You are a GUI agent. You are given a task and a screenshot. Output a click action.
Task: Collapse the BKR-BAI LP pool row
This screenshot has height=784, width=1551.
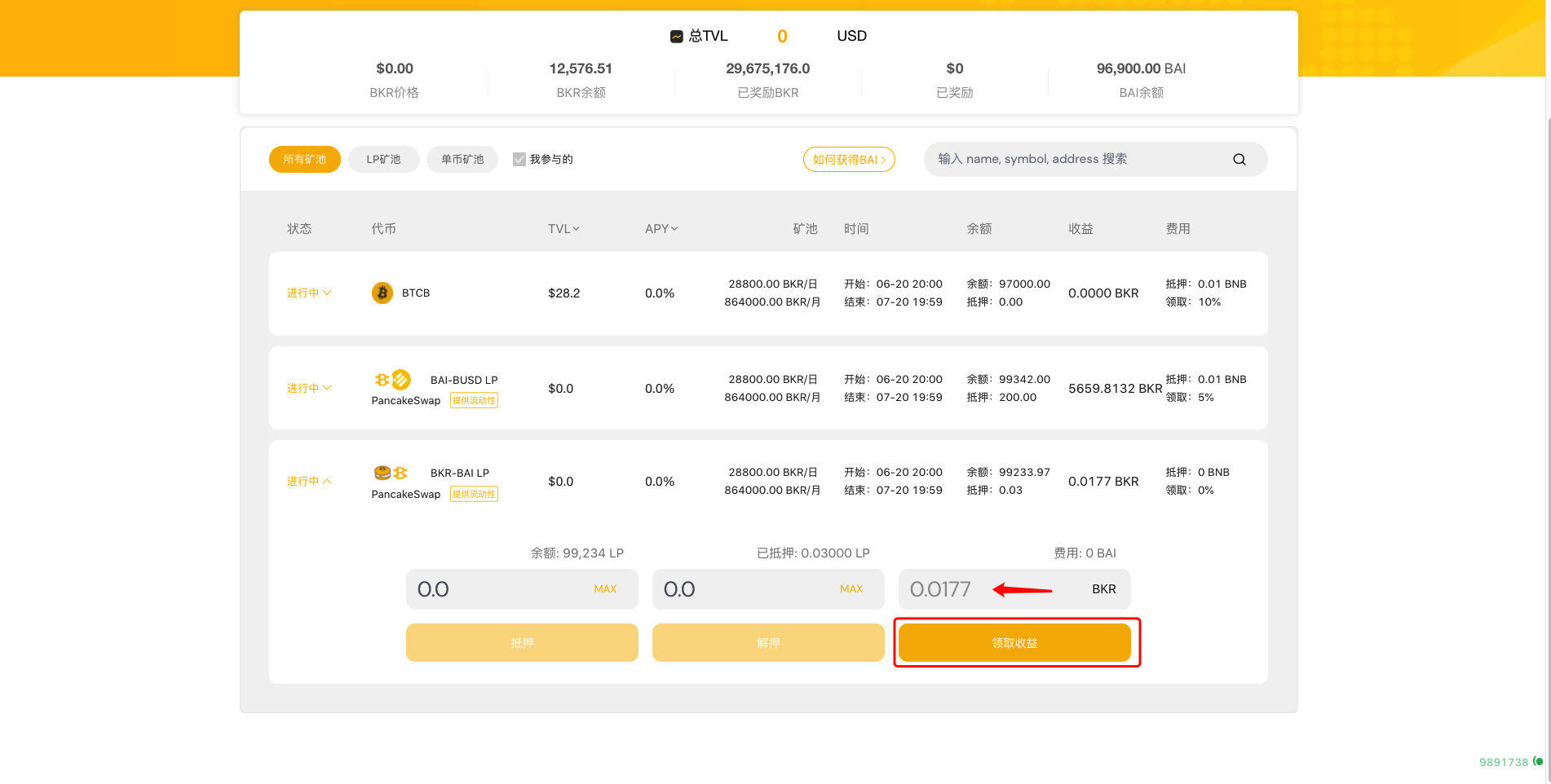click(309, 482)
